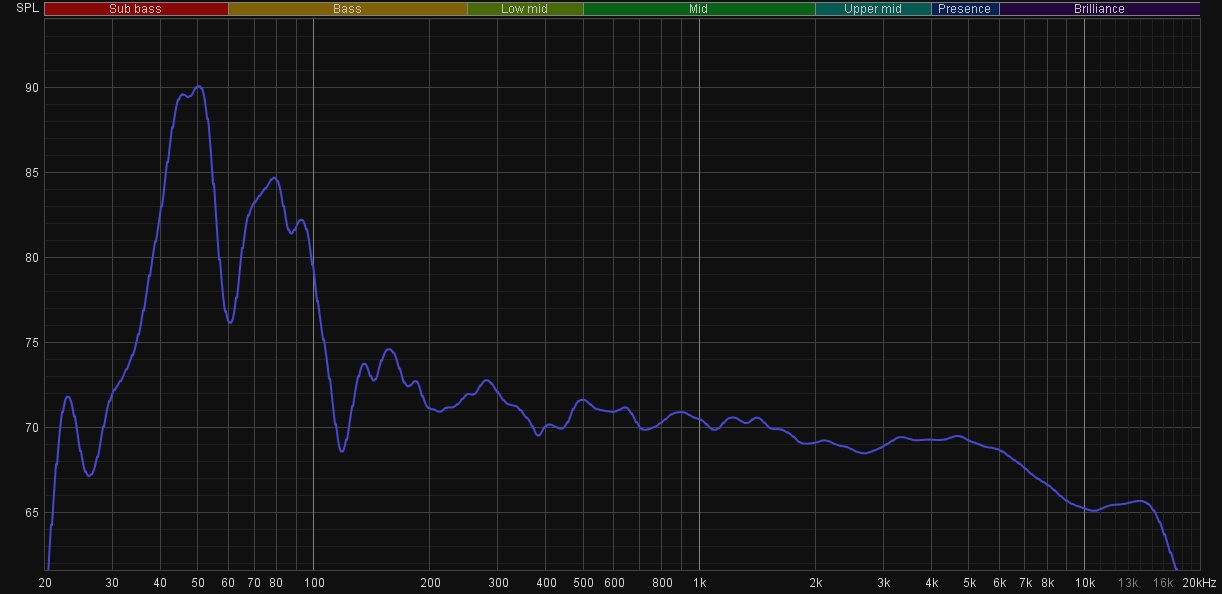The image size is (1222, 594).
Task: Click the curve dip near 60 Hz
Action: (230, 322)
